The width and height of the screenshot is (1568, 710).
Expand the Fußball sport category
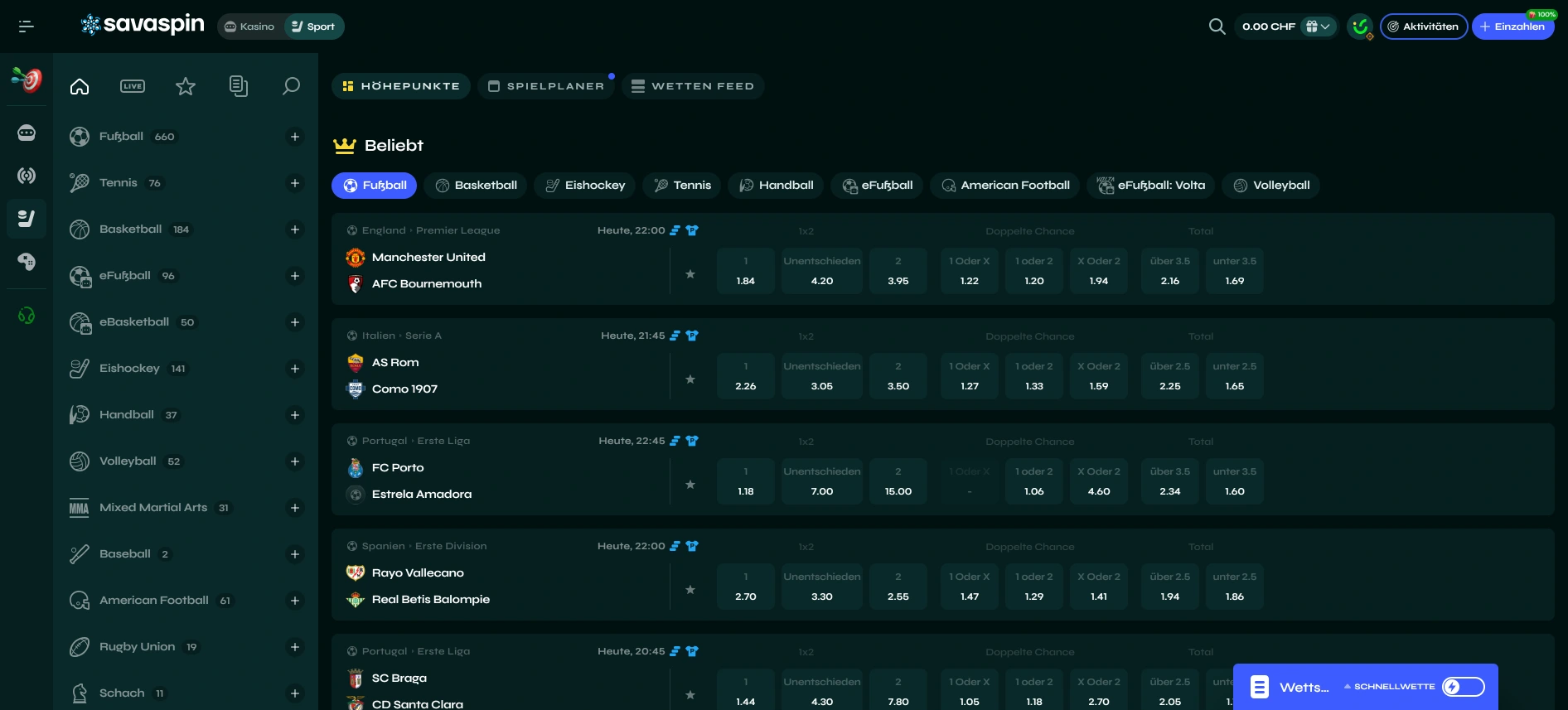(x=295, y=137)
